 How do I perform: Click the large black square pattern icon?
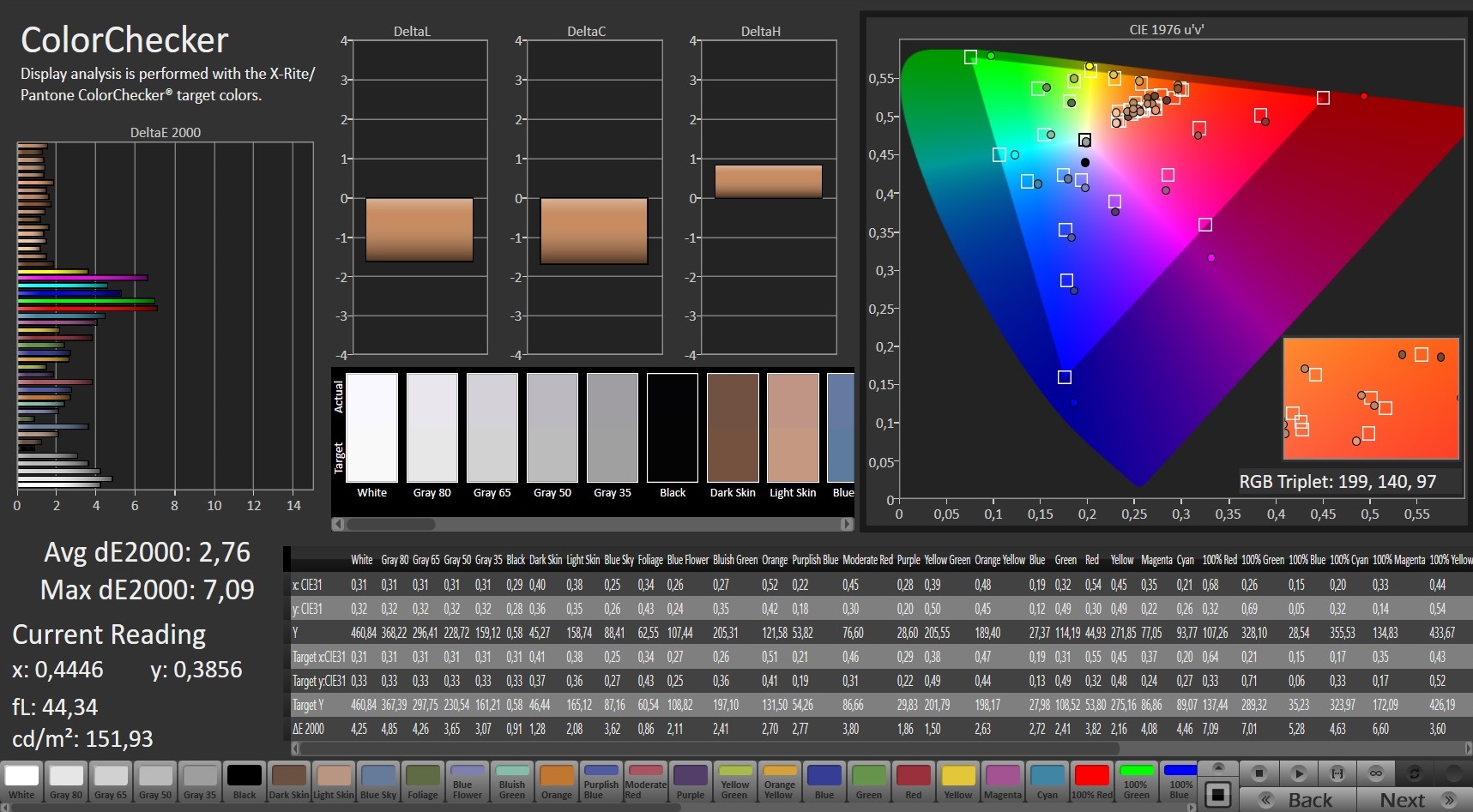(x=1217, y=795)
